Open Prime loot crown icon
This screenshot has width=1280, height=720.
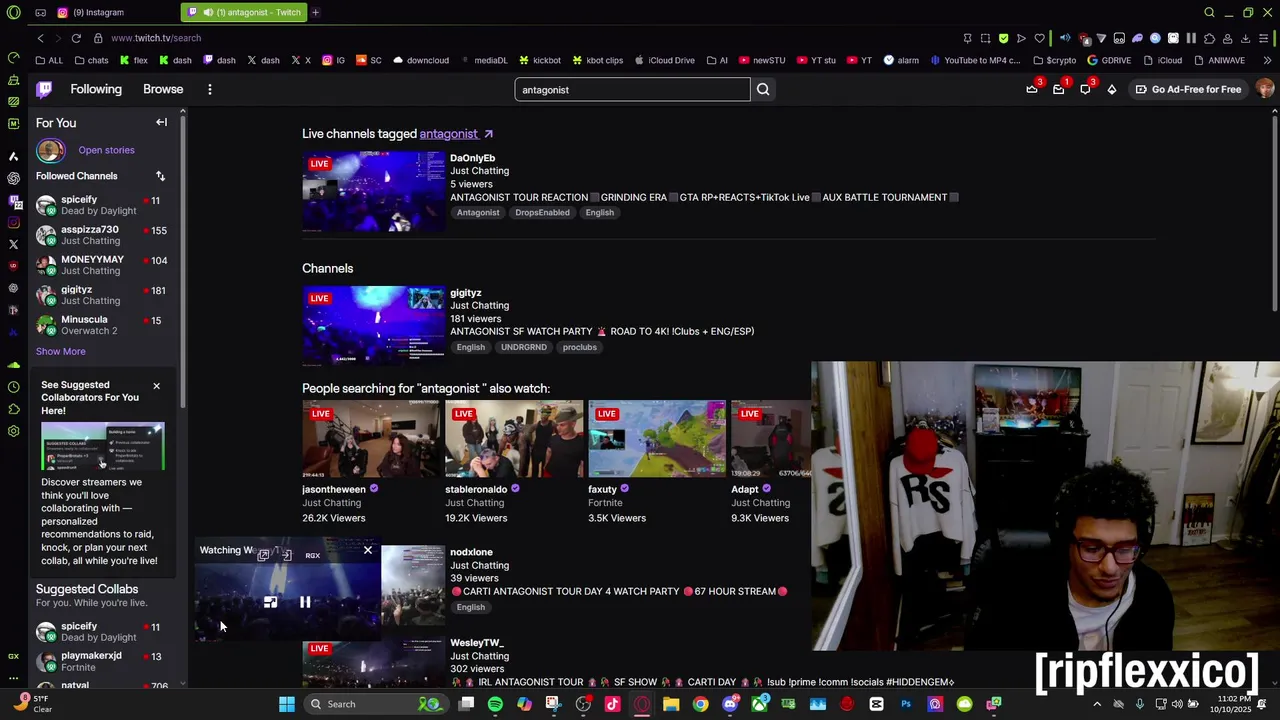pos(1032,90)
